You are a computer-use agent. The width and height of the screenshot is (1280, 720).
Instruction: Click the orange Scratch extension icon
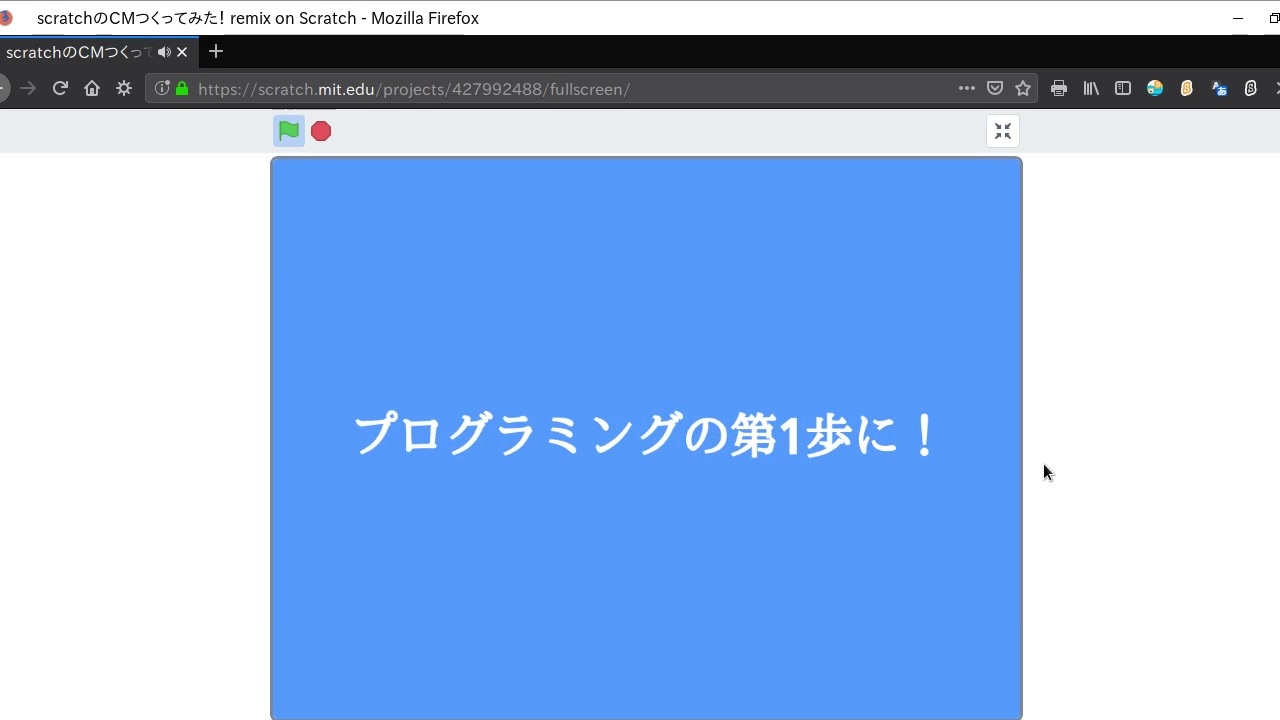pos(1187,88)
